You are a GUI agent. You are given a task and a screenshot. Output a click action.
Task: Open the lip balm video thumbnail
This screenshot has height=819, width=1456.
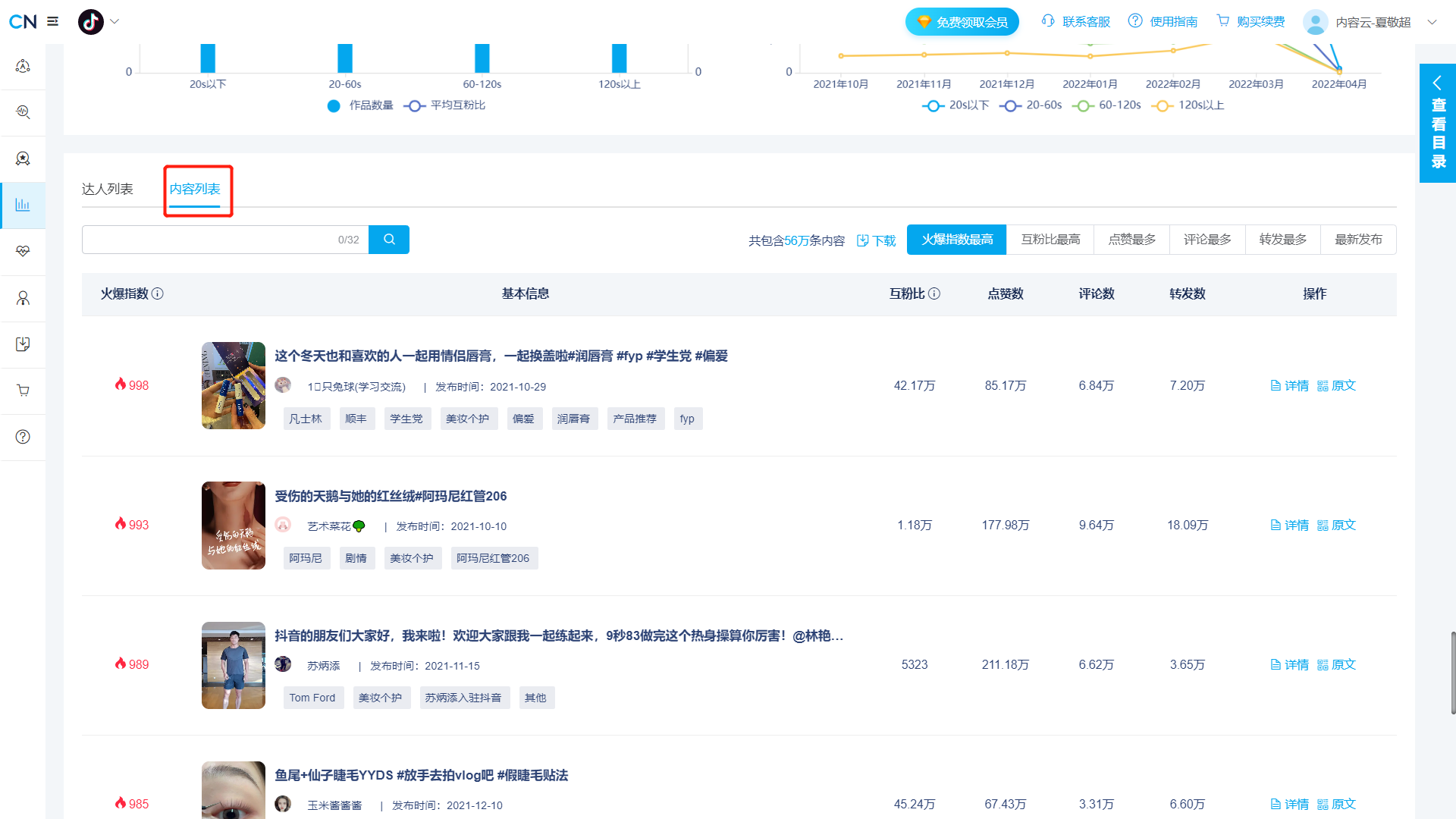[234, 385]
